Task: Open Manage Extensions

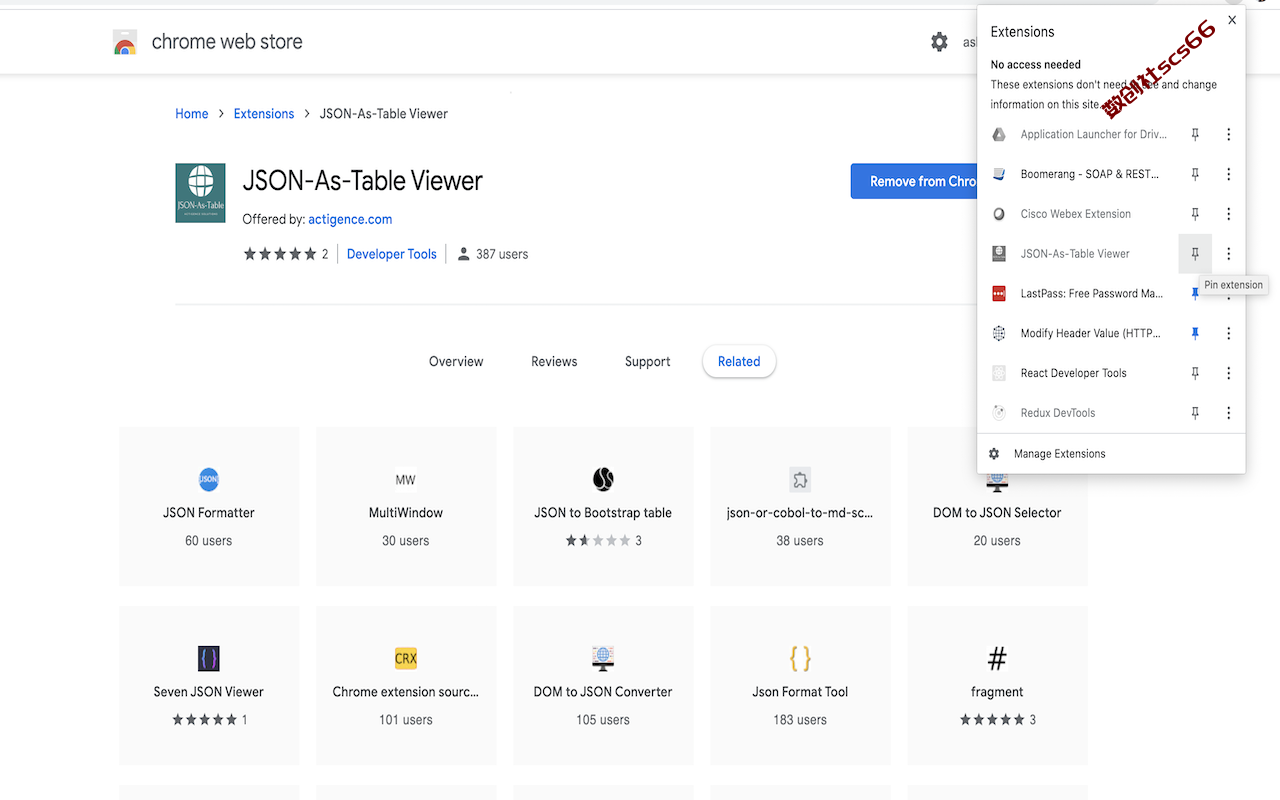Action: (1059, 454)
